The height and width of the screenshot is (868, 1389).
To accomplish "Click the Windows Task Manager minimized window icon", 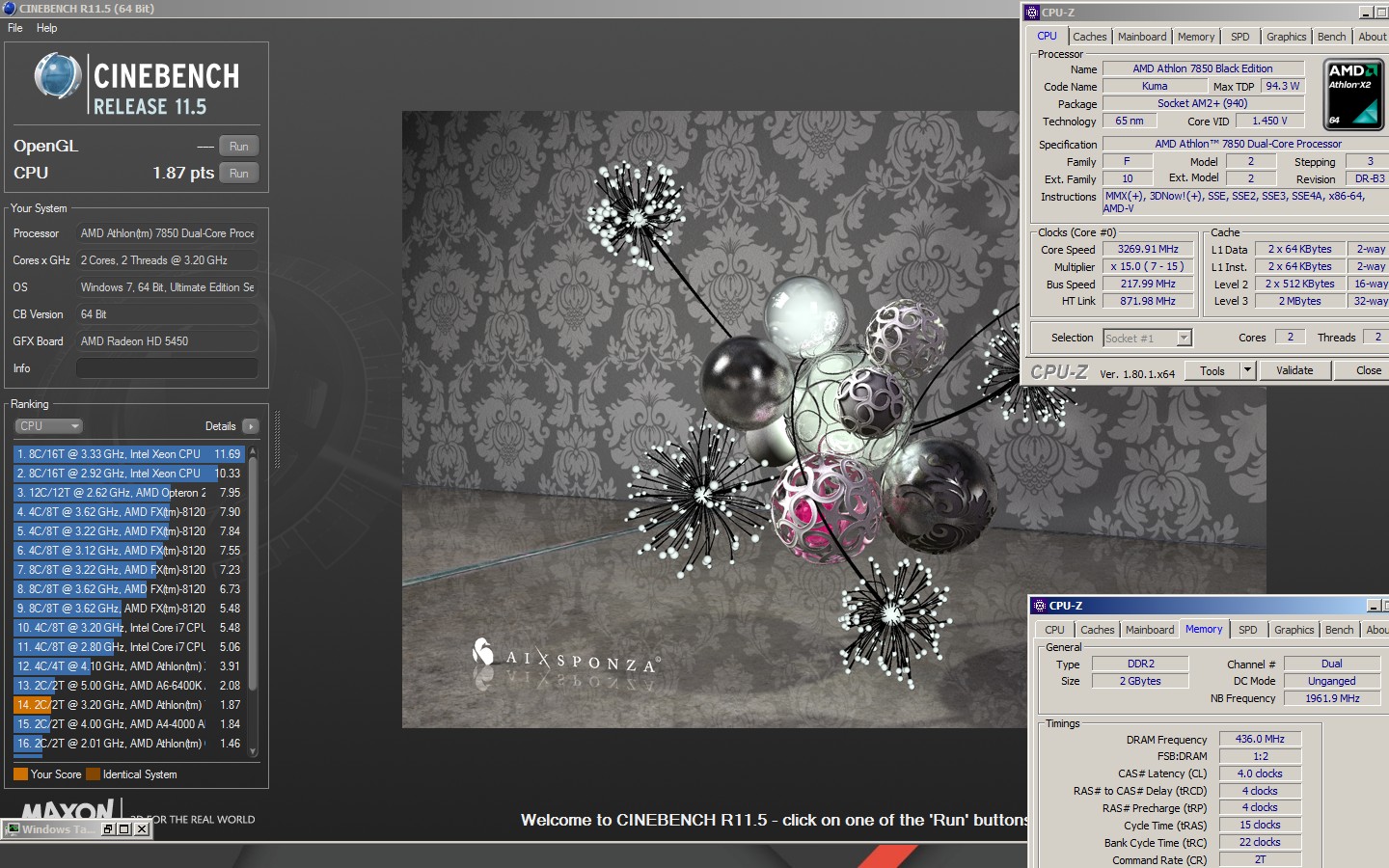I will (13, 829).
